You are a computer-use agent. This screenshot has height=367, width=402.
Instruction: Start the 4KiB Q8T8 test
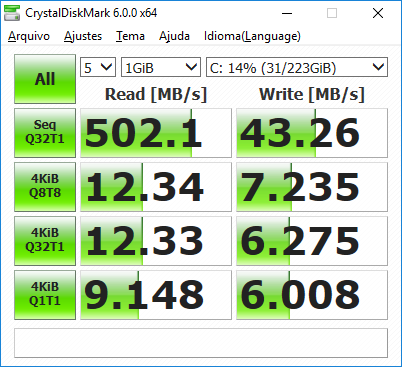click(45, 187)
